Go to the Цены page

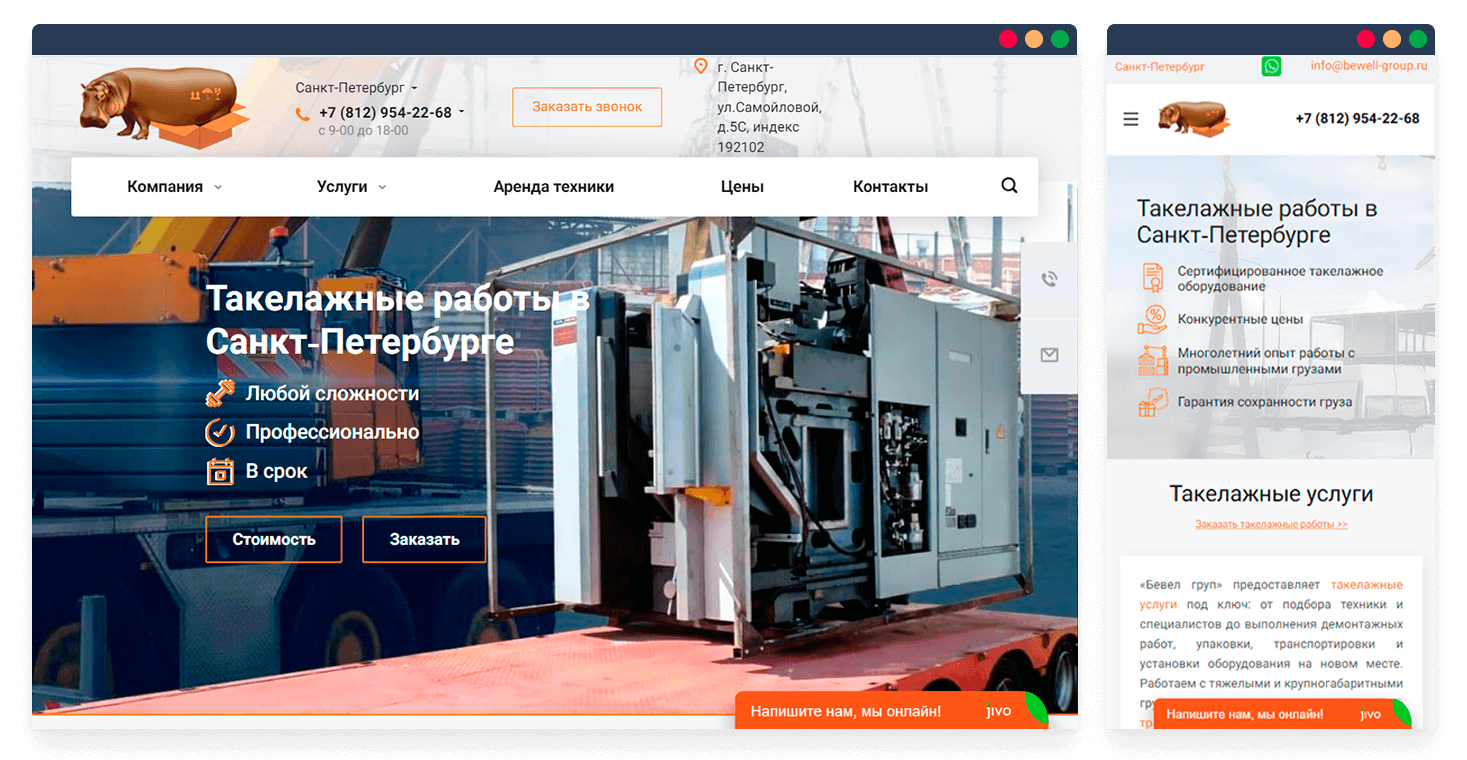tap(742, 187)
